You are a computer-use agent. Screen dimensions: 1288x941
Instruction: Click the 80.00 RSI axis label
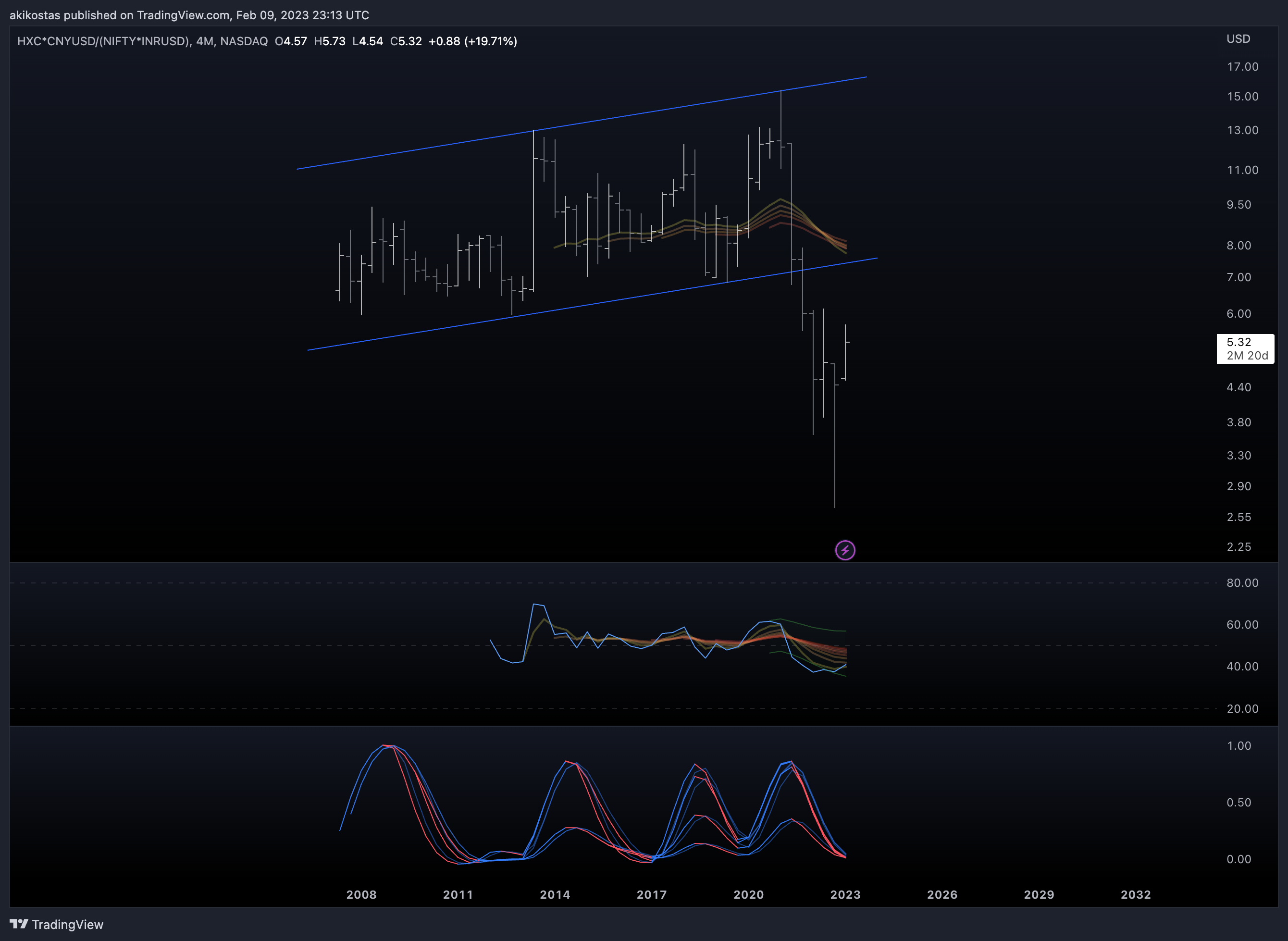tap(1242, 582)
